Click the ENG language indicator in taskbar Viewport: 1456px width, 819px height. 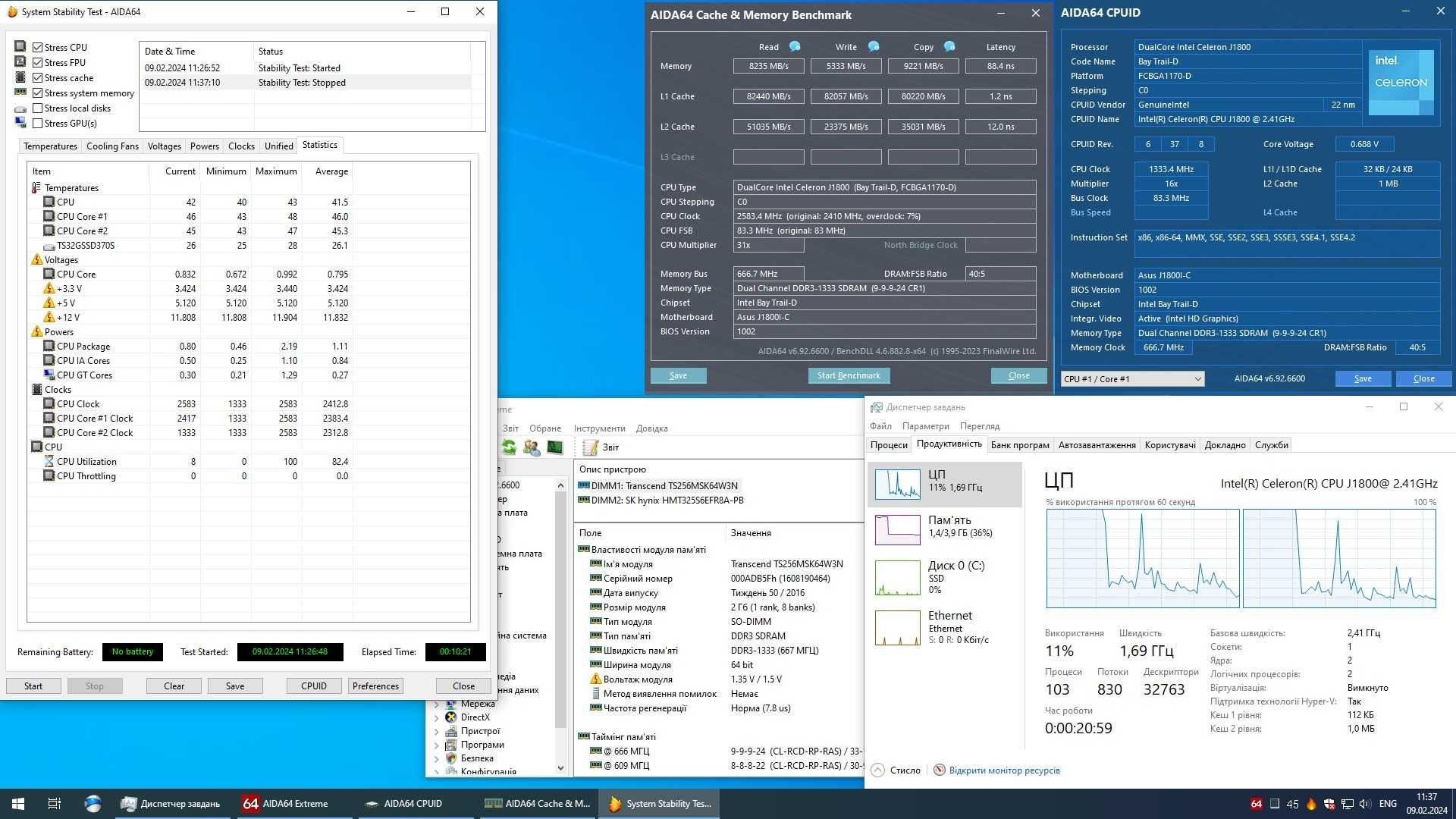pyautogui.click(x=1388, y=804)
